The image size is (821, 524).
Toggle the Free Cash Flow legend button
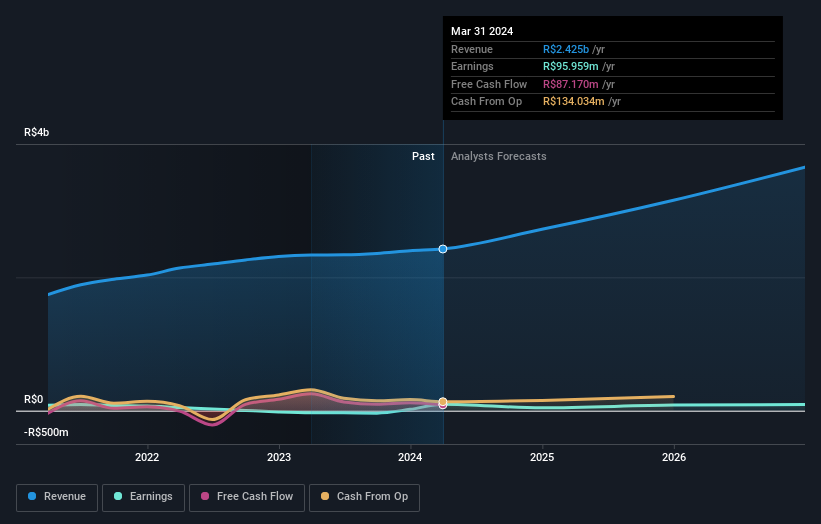pyautogui.click(x=247, y=497)
